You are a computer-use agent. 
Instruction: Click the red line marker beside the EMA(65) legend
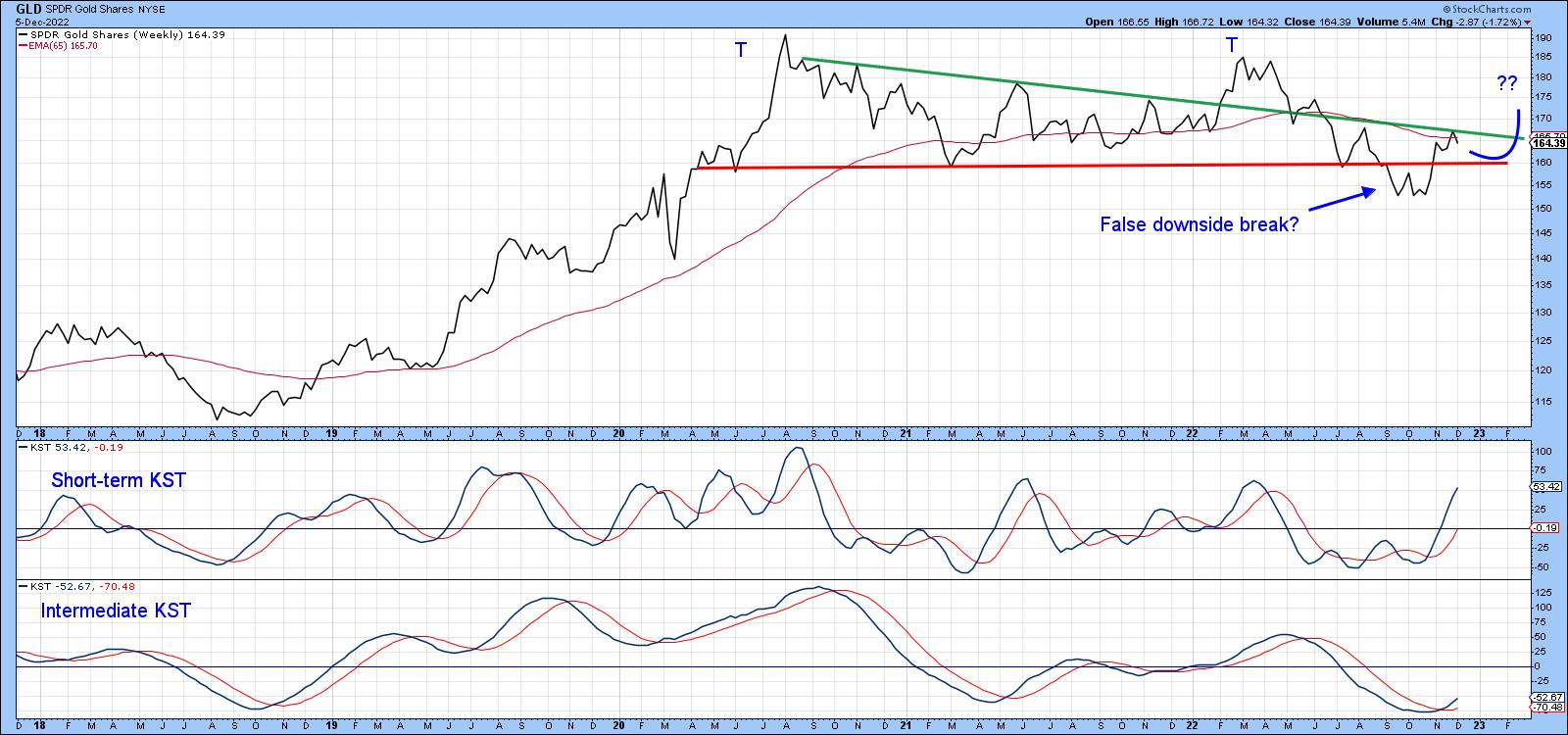[x=23, y=46]
